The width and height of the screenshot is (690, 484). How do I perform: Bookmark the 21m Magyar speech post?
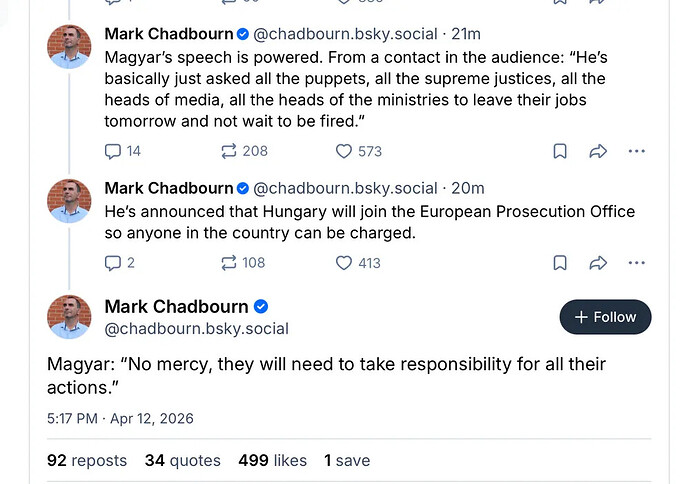click(560, 151)
